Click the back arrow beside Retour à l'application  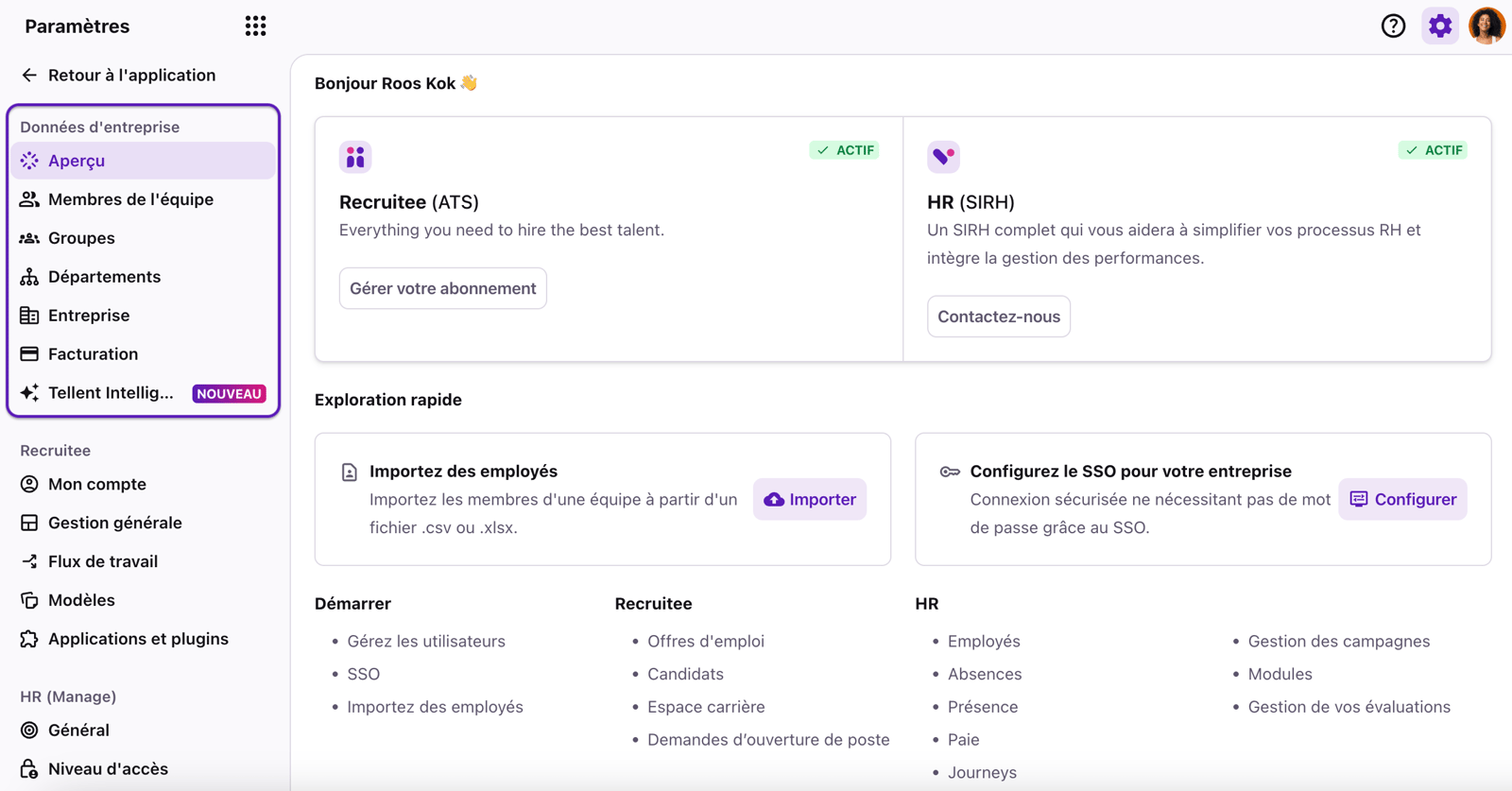(29, 75)
